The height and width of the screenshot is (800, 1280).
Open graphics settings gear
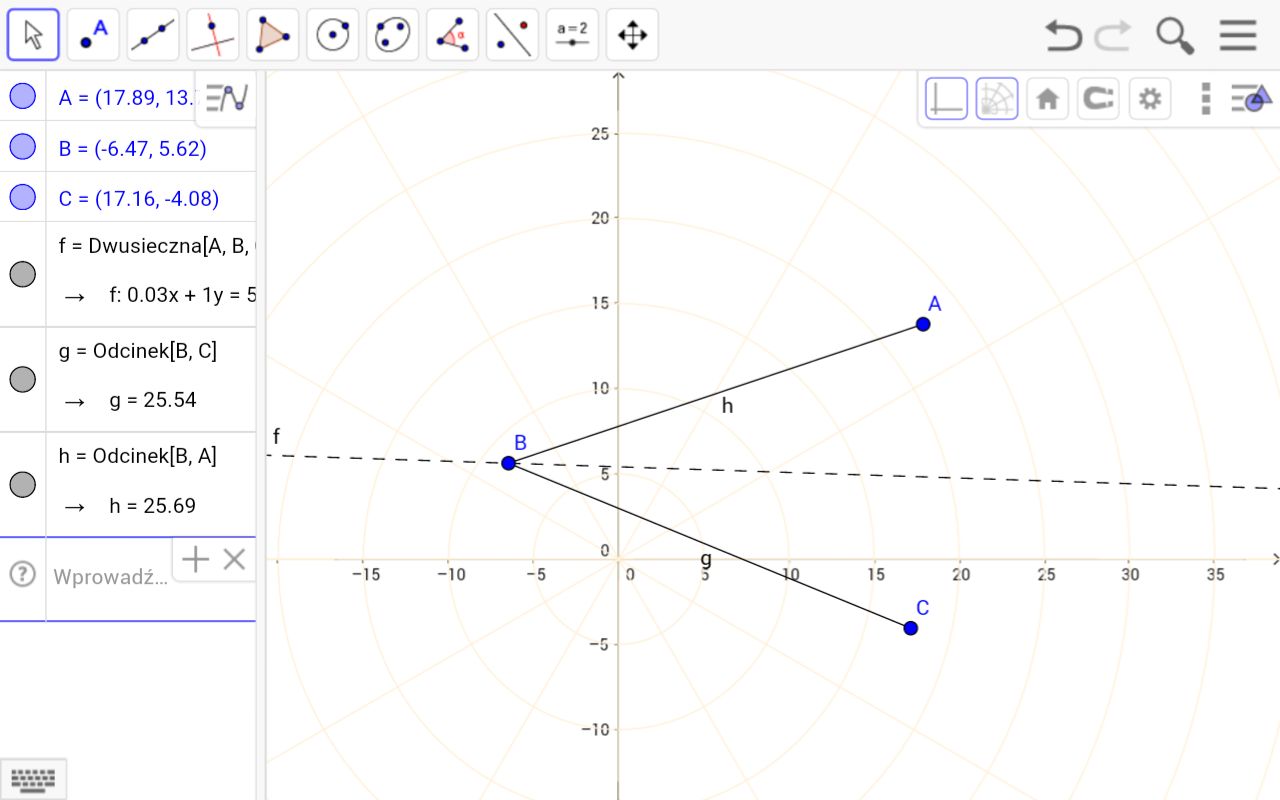pyautogui.click(x=1150, y=99)
